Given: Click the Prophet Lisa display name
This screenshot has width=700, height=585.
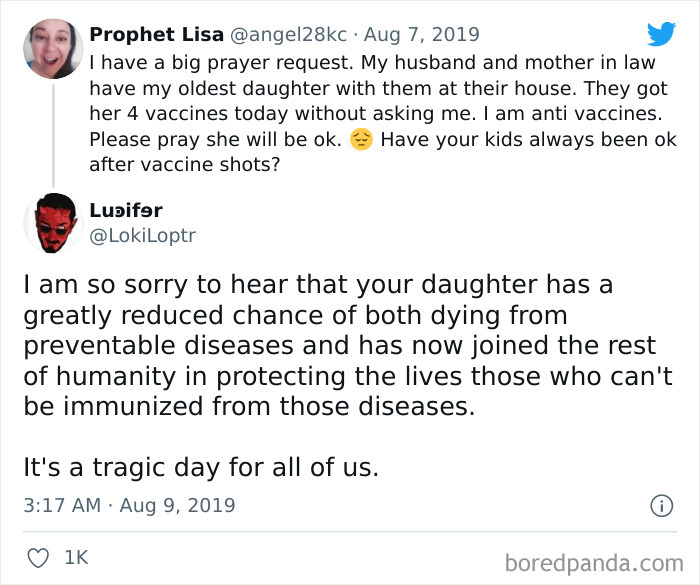Looking at the screenshot, I should (156, 34).
